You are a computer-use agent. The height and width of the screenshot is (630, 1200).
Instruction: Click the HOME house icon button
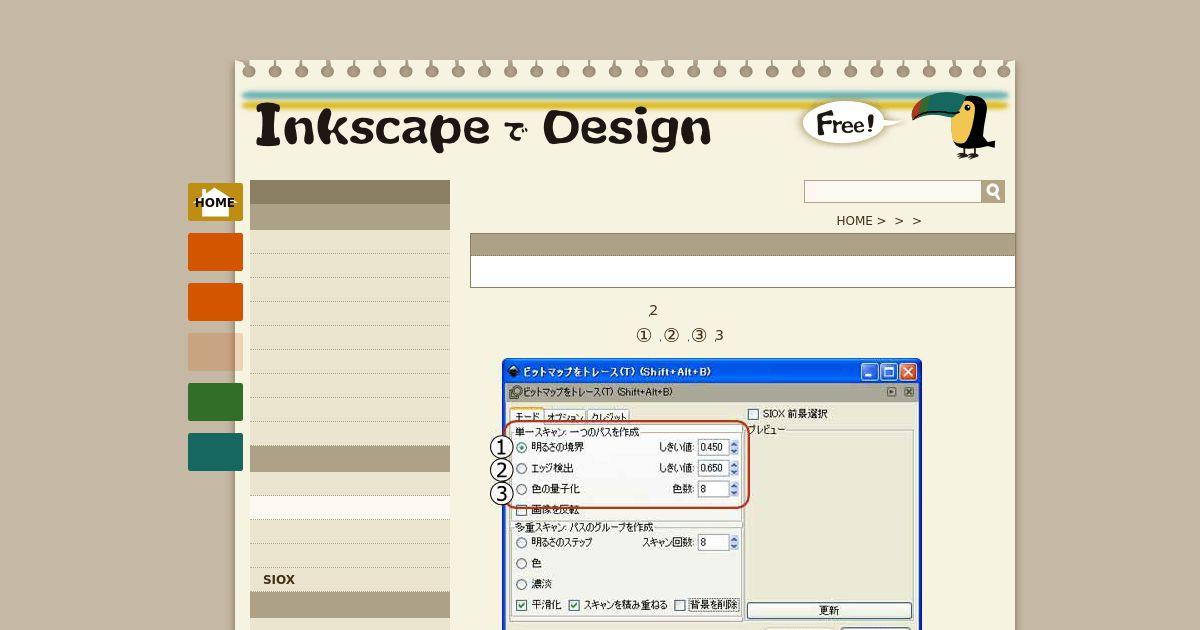(215, 202)
